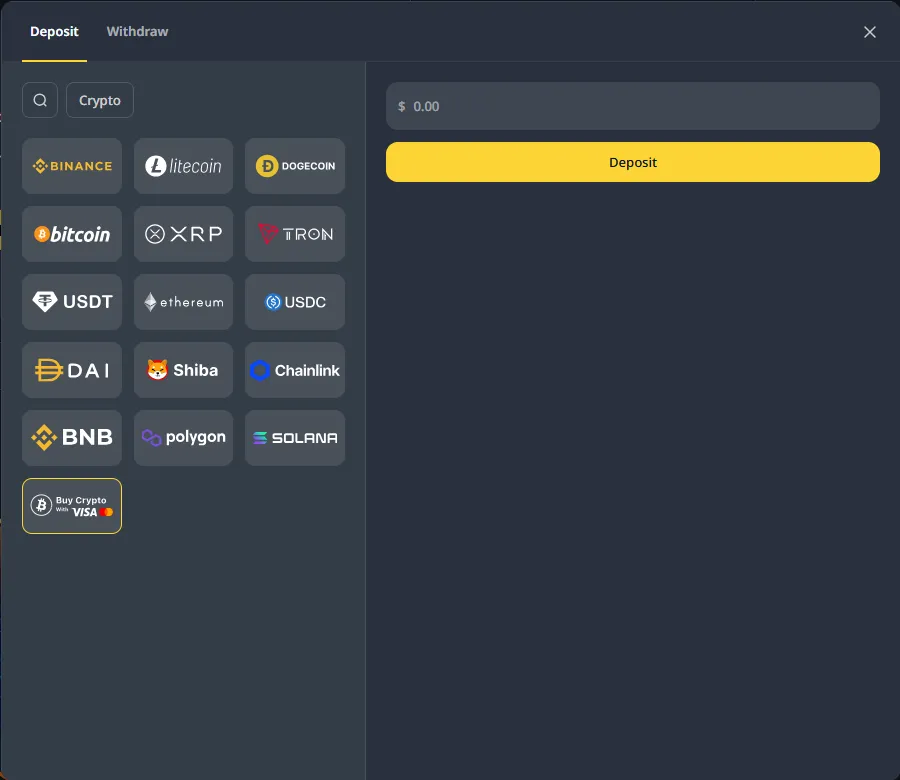
Task: Filter methods by Crypto
Action: click(100, 100)
